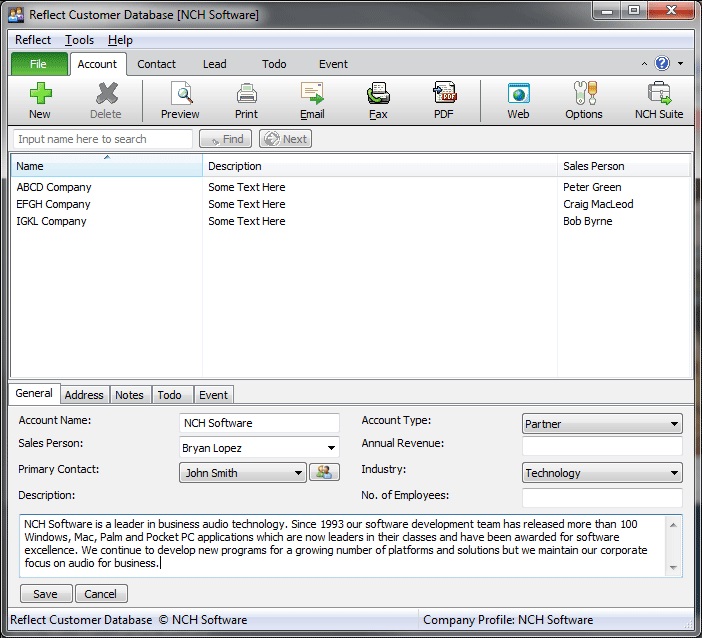Save the account details
Image resolution: width=702 pixels, height=638 pixels.
point(46,594)
